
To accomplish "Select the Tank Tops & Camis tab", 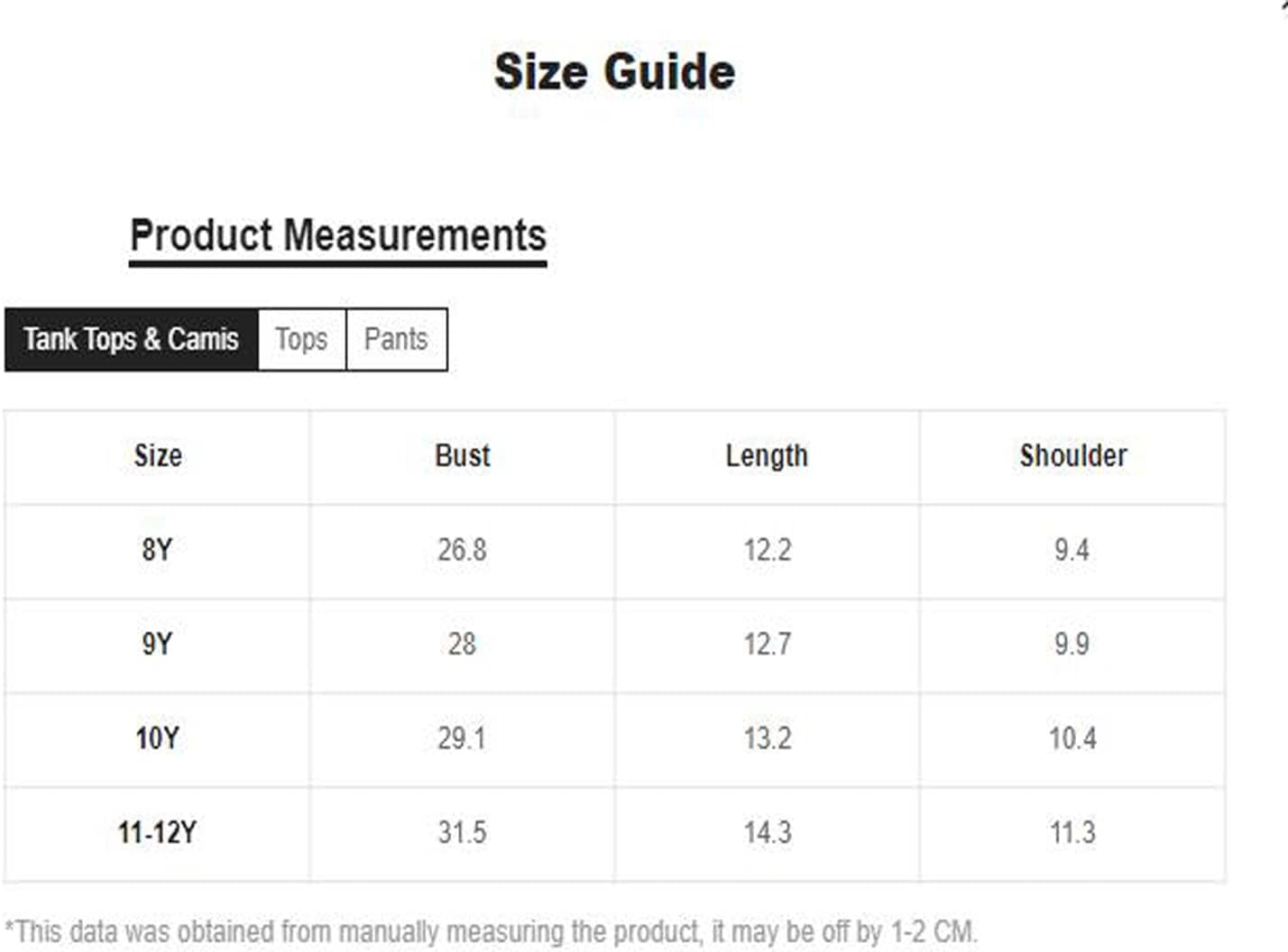I will click(x=132, y=340).
